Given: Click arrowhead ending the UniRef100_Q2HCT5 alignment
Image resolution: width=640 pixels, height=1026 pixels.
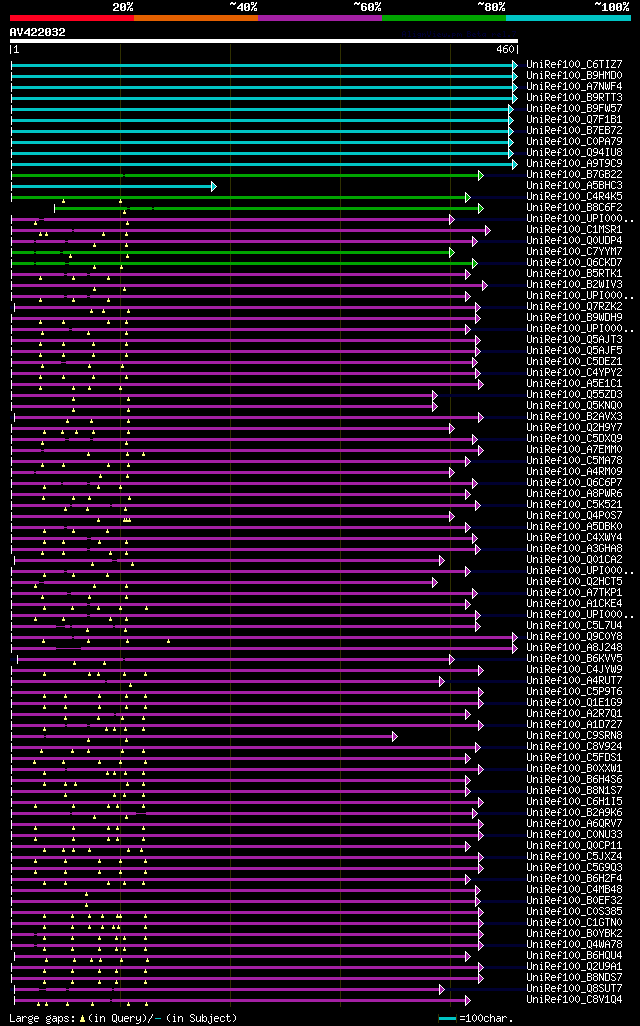Looking at the screenshot, I should coord(435,582).
